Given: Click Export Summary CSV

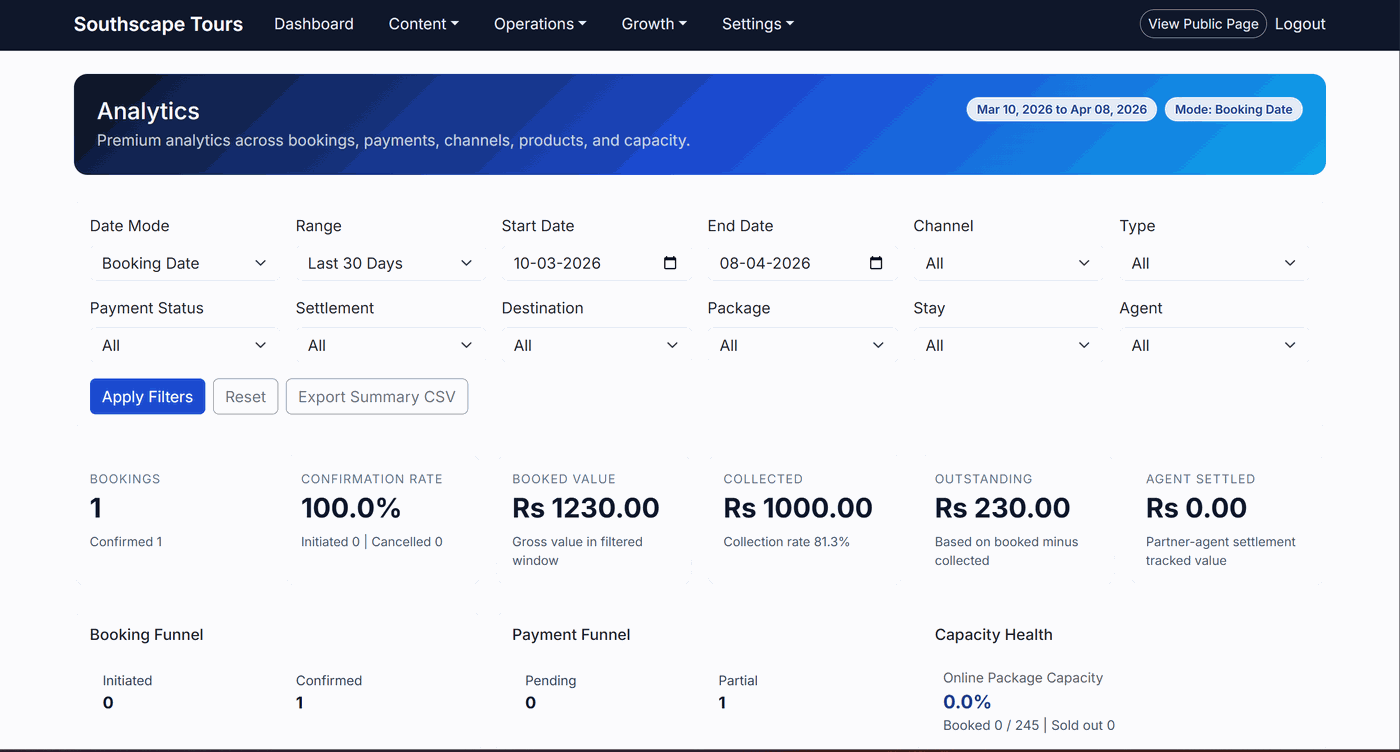Looking at the screenshot, I should [x=377, y=396].
